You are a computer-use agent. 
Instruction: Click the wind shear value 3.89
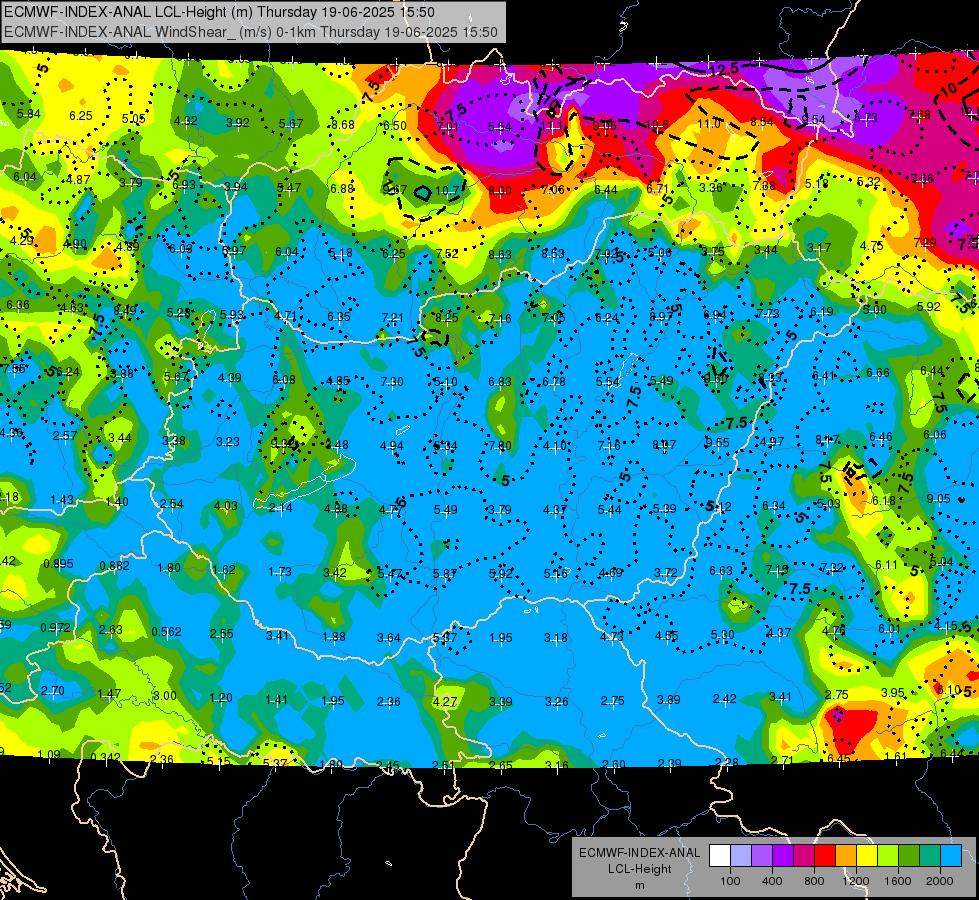[x=668, y=700]
